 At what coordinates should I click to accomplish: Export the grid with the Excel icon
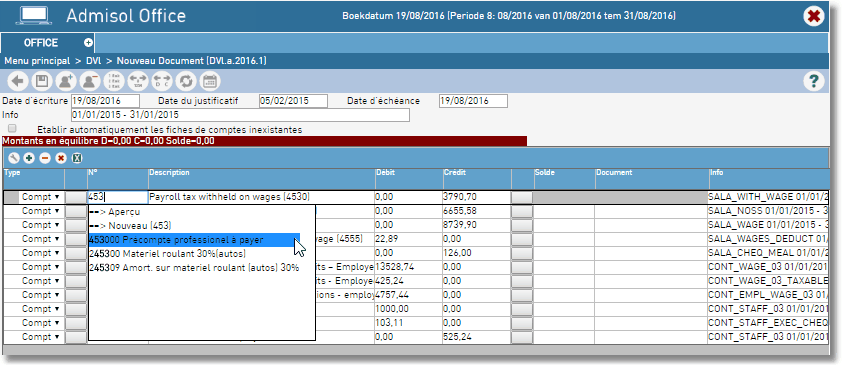click(x=77, y=159)
